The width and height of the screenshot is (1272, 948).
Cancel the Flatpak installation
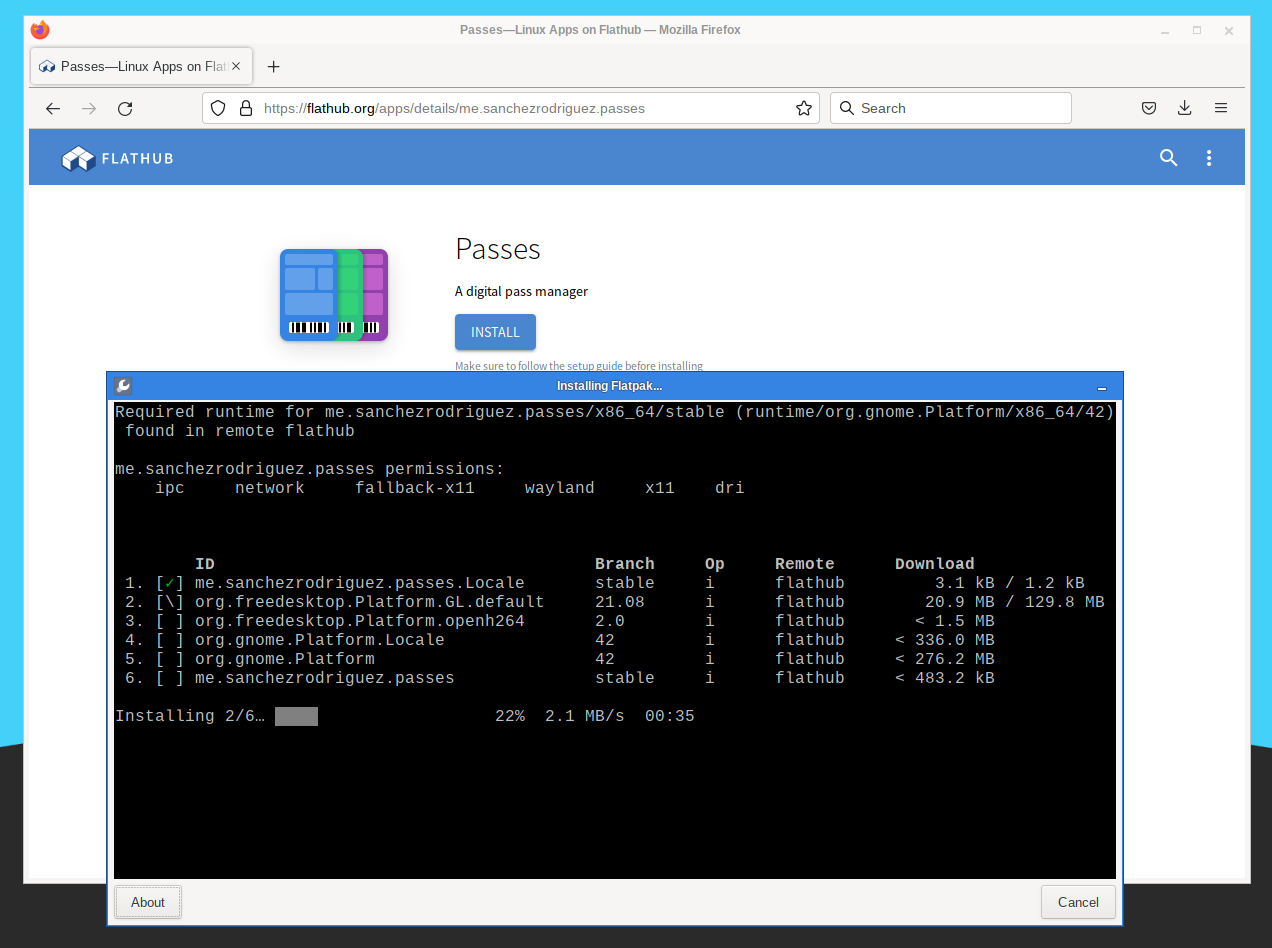1078,902
